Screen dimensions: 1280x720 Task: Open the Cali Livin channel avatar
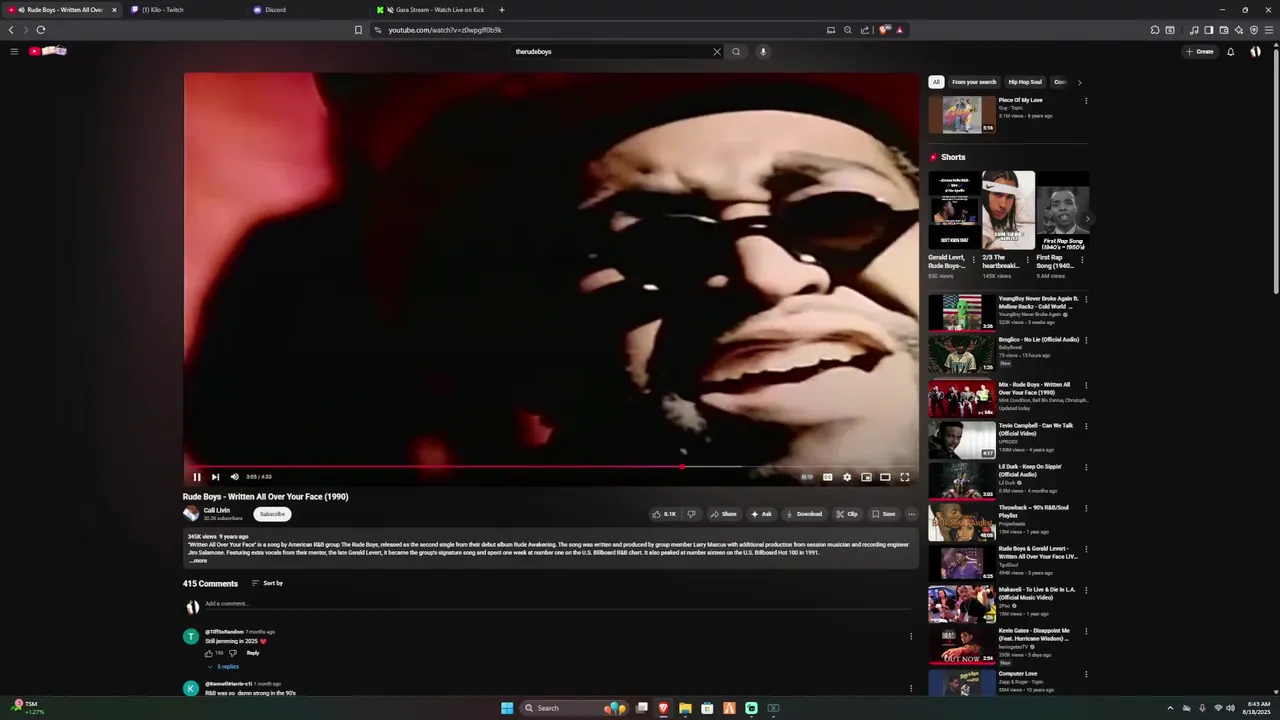coord(191,514)
